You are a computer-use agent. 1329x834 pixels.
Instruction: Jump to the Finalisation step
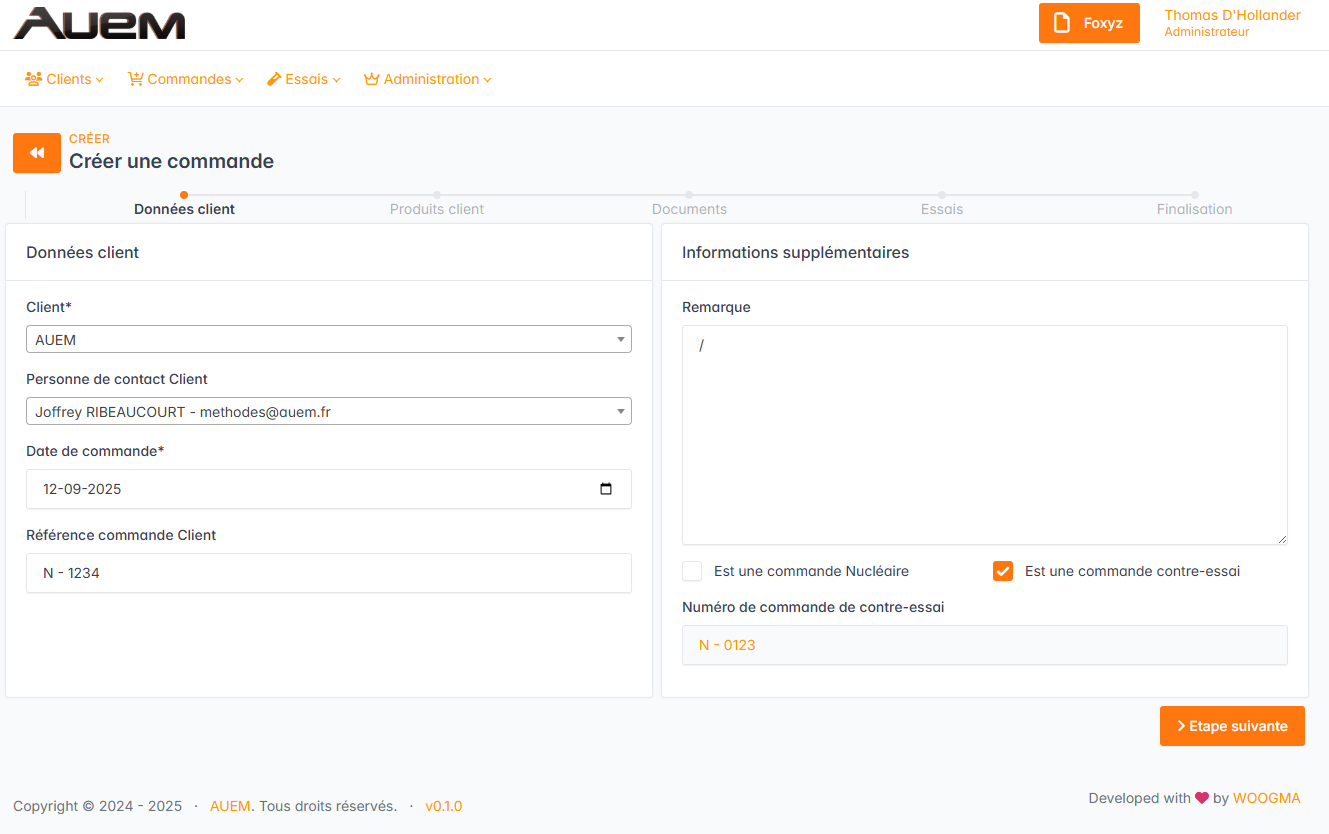(x=1194, y=208)
